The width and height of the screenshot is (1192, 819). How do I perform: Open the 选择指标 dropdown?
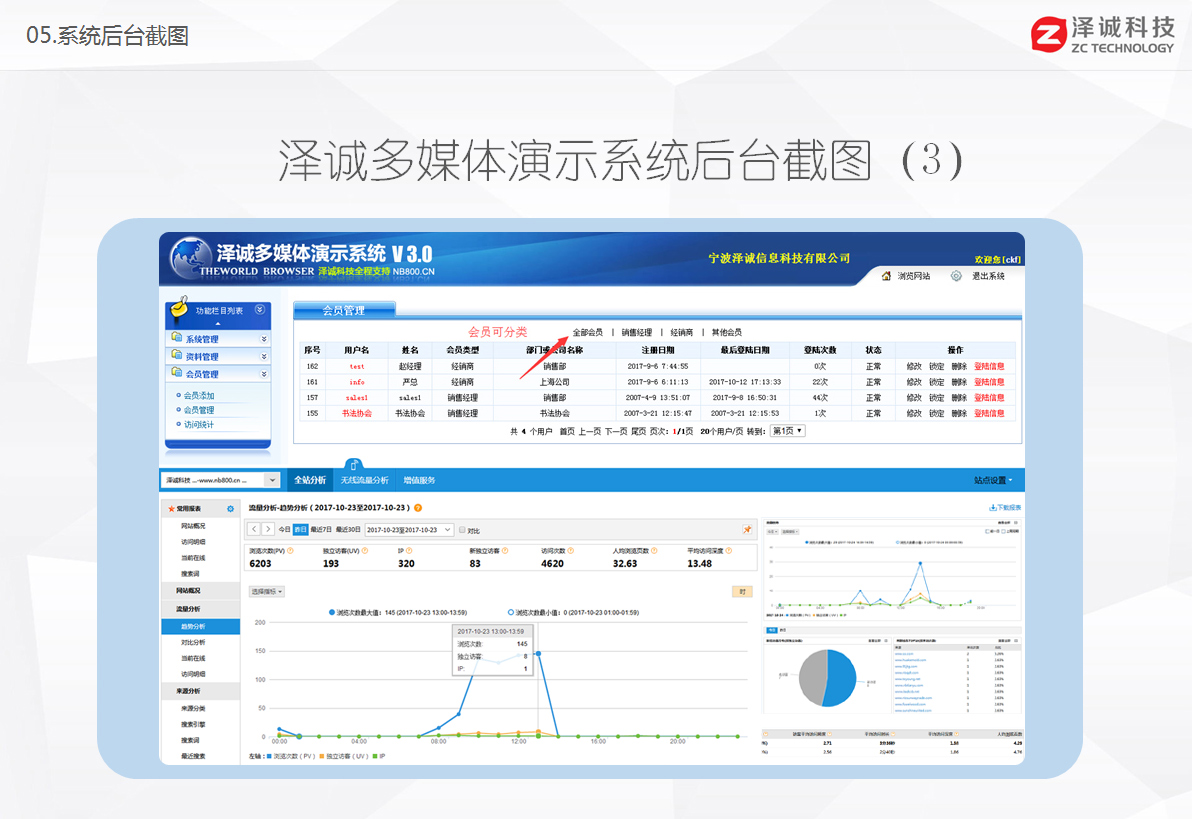[x=266, y=591]
